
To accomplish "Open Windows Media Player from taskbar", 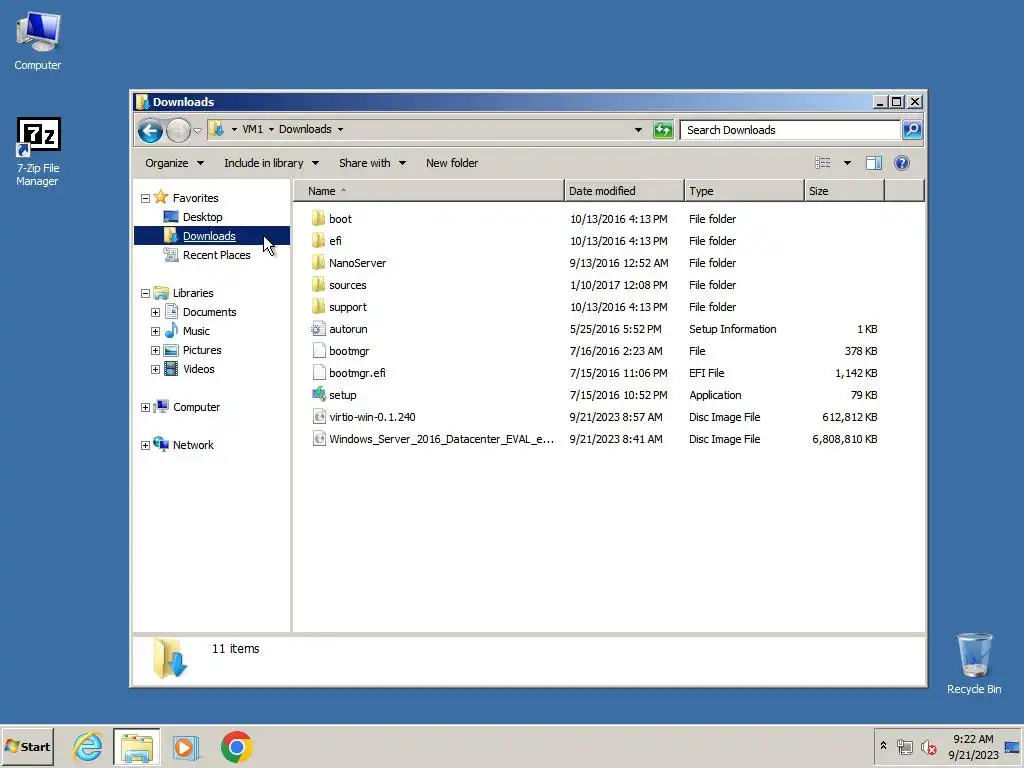I will [x=185, y=747].
